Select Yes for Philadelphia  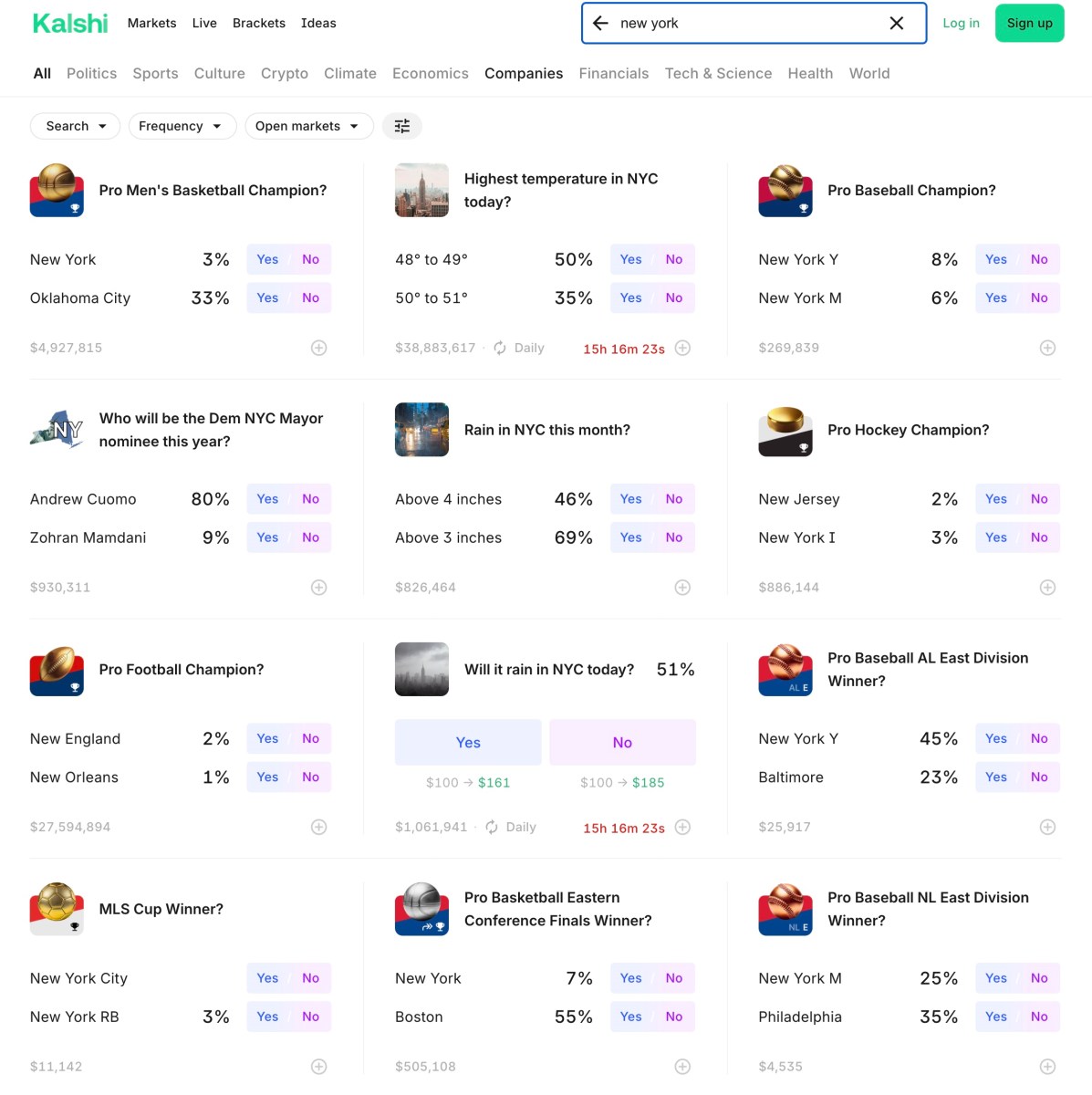click(996, 1017)
